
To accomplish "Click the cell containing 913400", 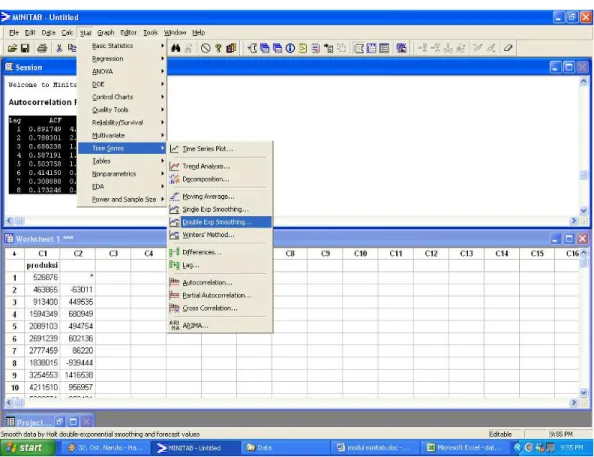I will coord(42,302).
